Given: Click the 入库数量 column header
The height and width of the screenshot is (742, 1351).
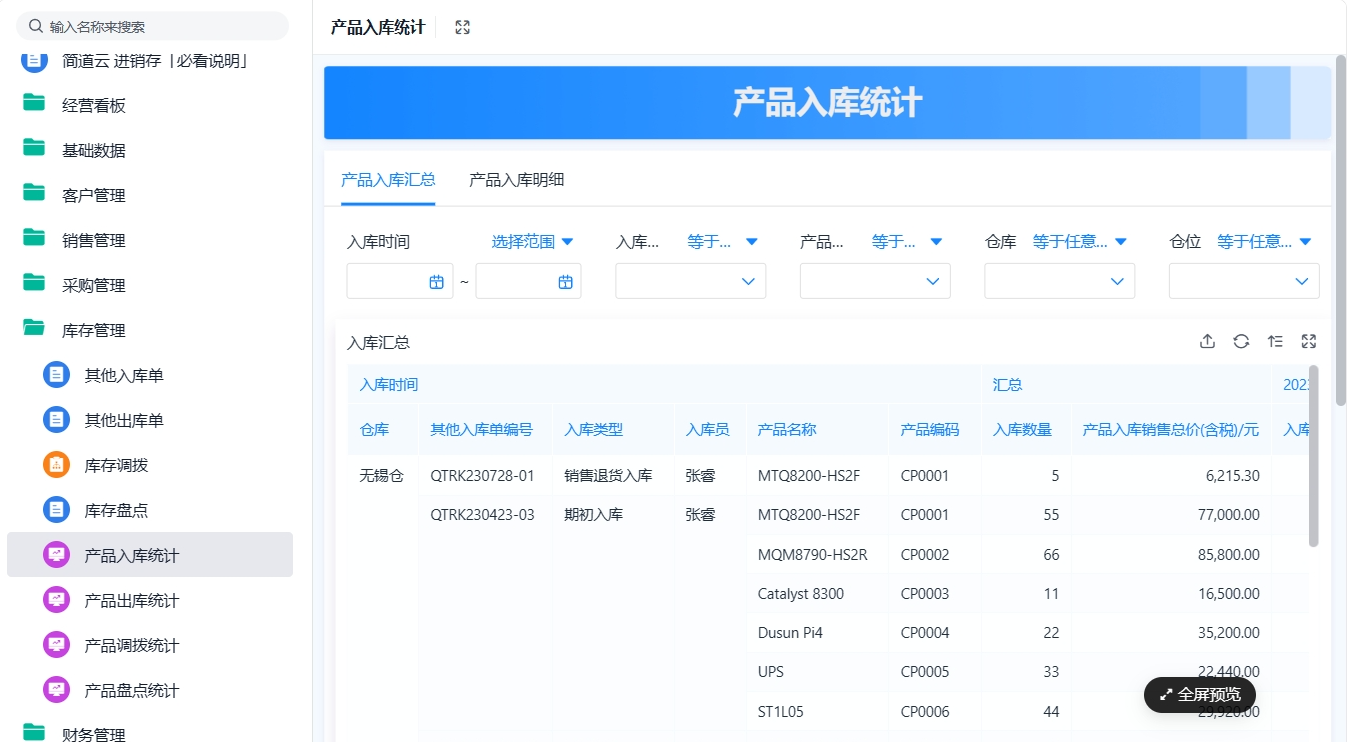Looking at the screenshot, I should [1022, 430].
